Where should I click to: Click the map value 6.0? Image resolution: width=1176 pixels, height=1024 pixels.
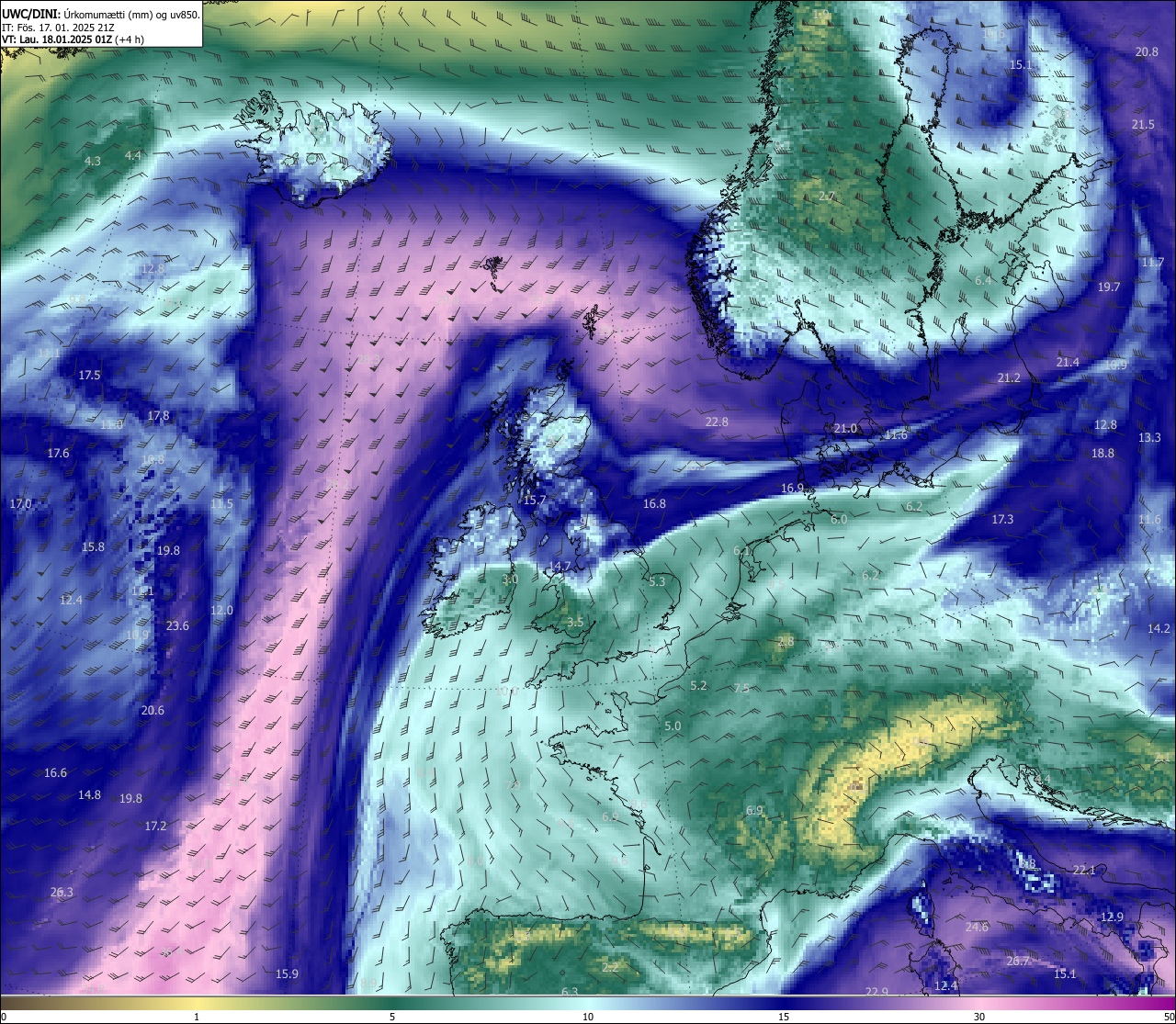click(x=839, y=519)
